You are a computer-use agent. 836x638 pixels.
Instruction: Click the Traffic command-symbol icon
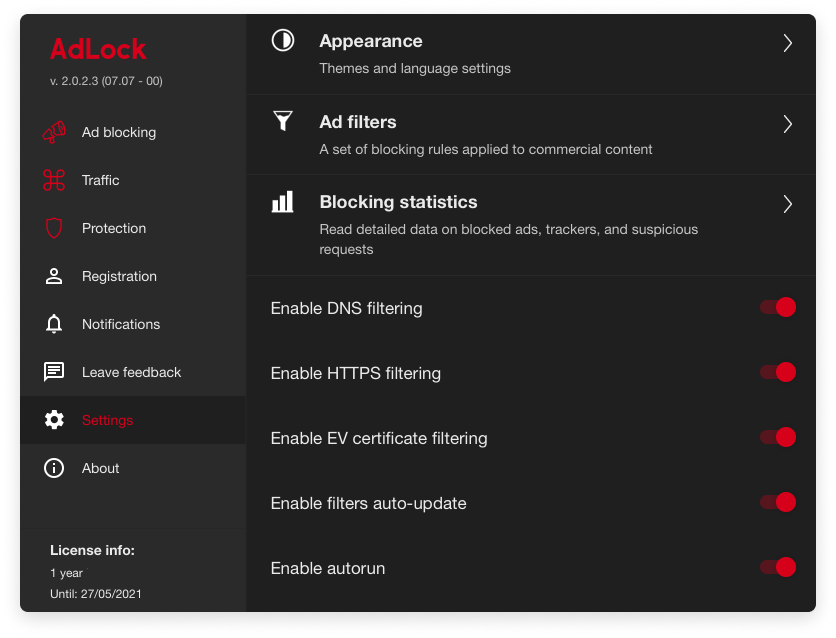click(x=54, y=180)
